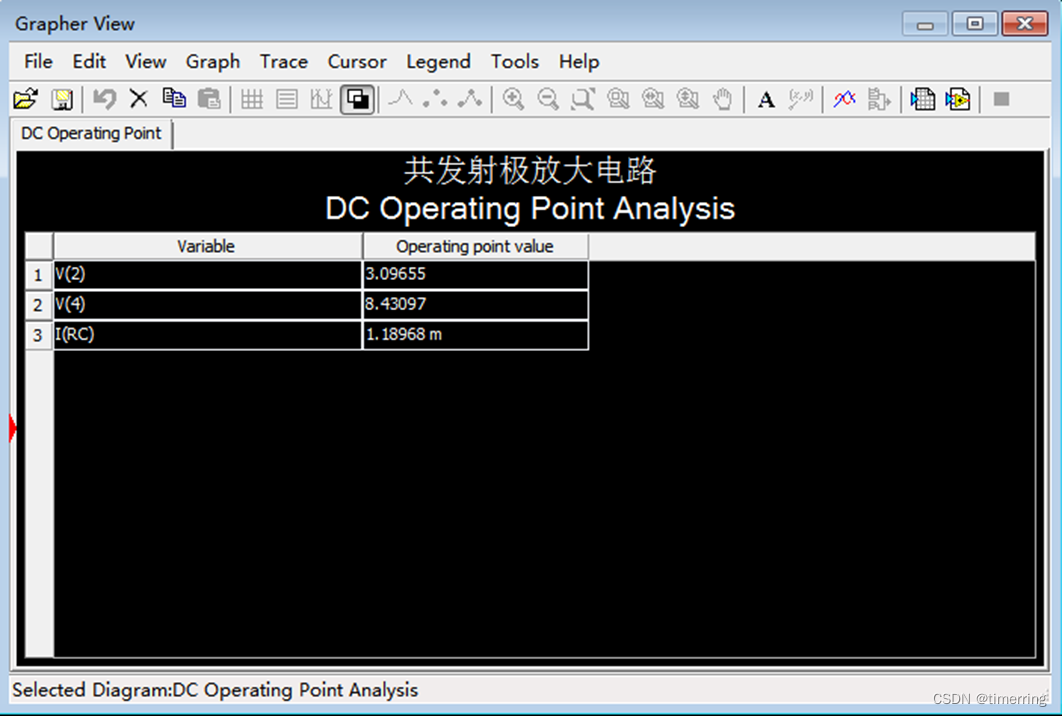Open the File menu
Viewport: 1062px width, 716px height.
[38, 62]
